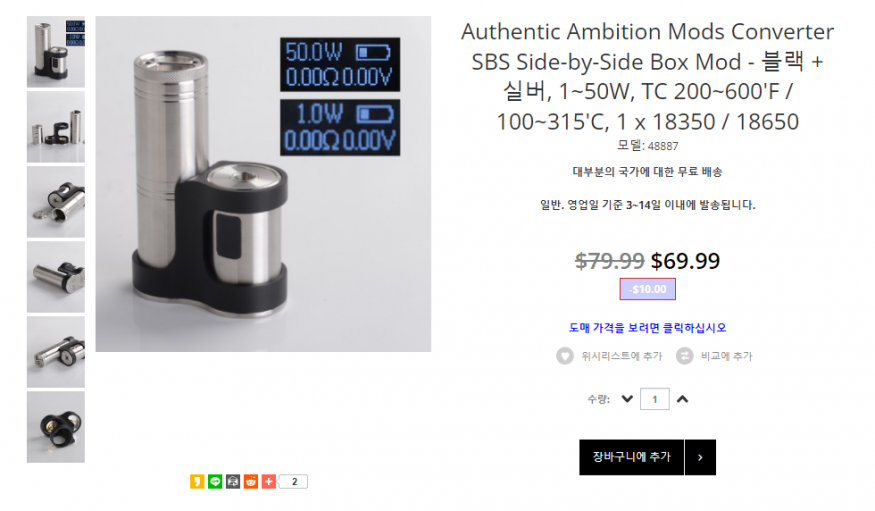The image size is (875, 511).
Task: Click the quantity input field
Action: [x=655, y=399]
